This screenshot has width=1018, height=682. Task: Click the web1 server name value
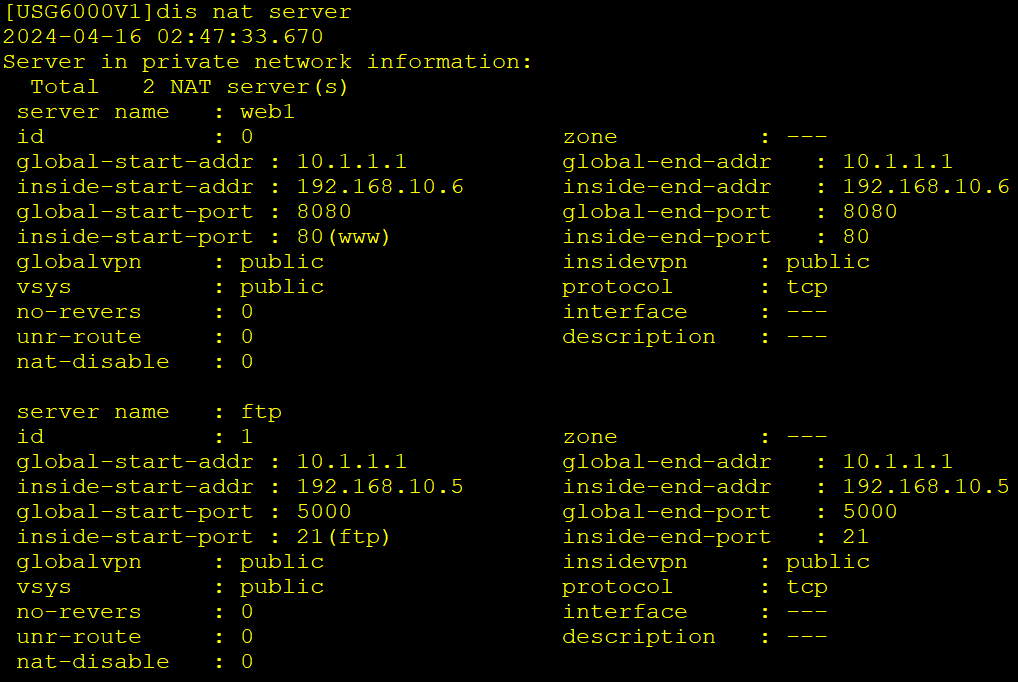[x=267, y=112]
